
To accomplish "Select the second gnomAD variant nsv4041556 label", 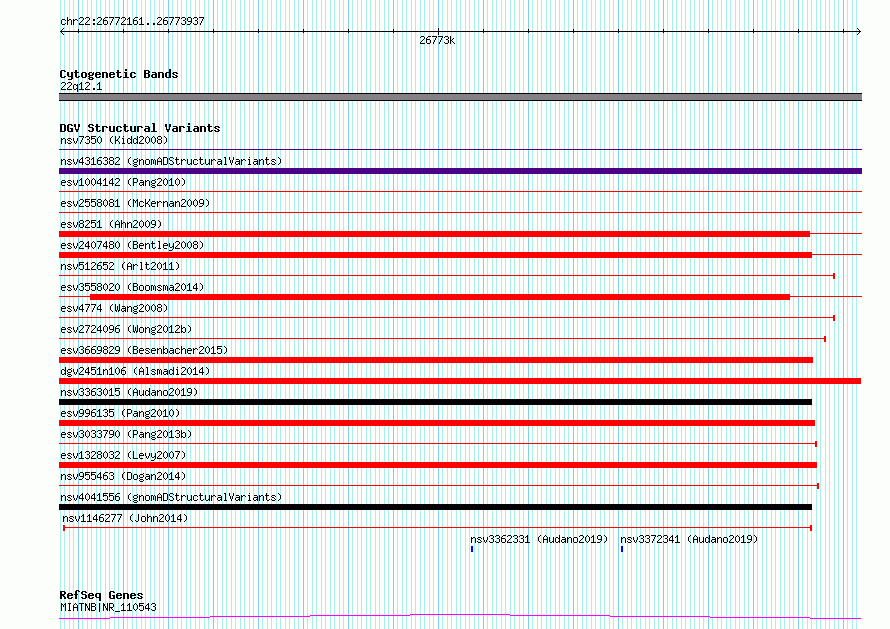I will point(171,497).
